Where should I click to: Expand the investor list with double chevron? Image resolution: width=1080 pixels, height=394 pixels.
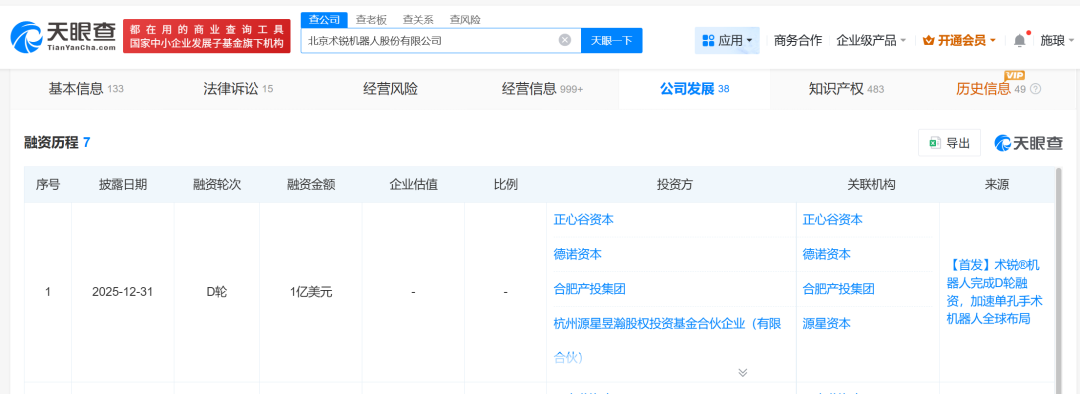742,372
